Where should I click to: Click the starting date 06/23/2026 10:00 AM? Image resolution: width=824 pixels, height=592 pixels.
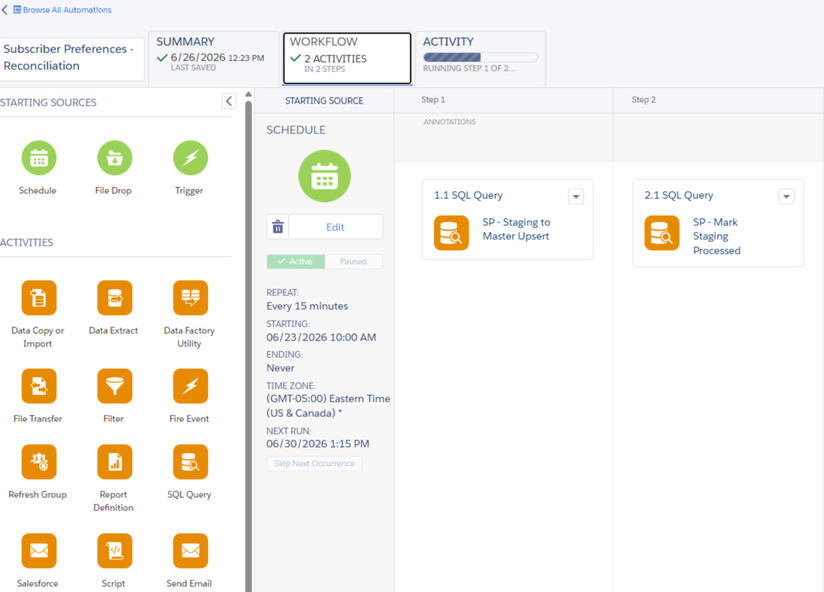tap(321, 337)
